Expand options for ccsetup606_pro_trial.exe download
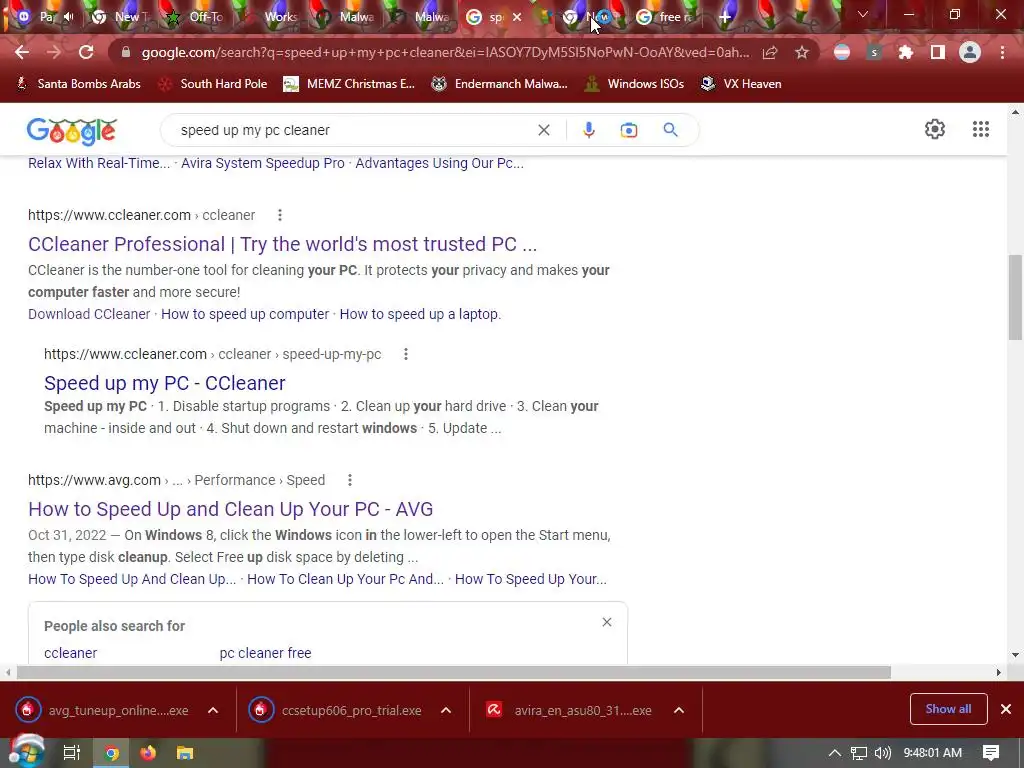 click(x=445, y=710)
